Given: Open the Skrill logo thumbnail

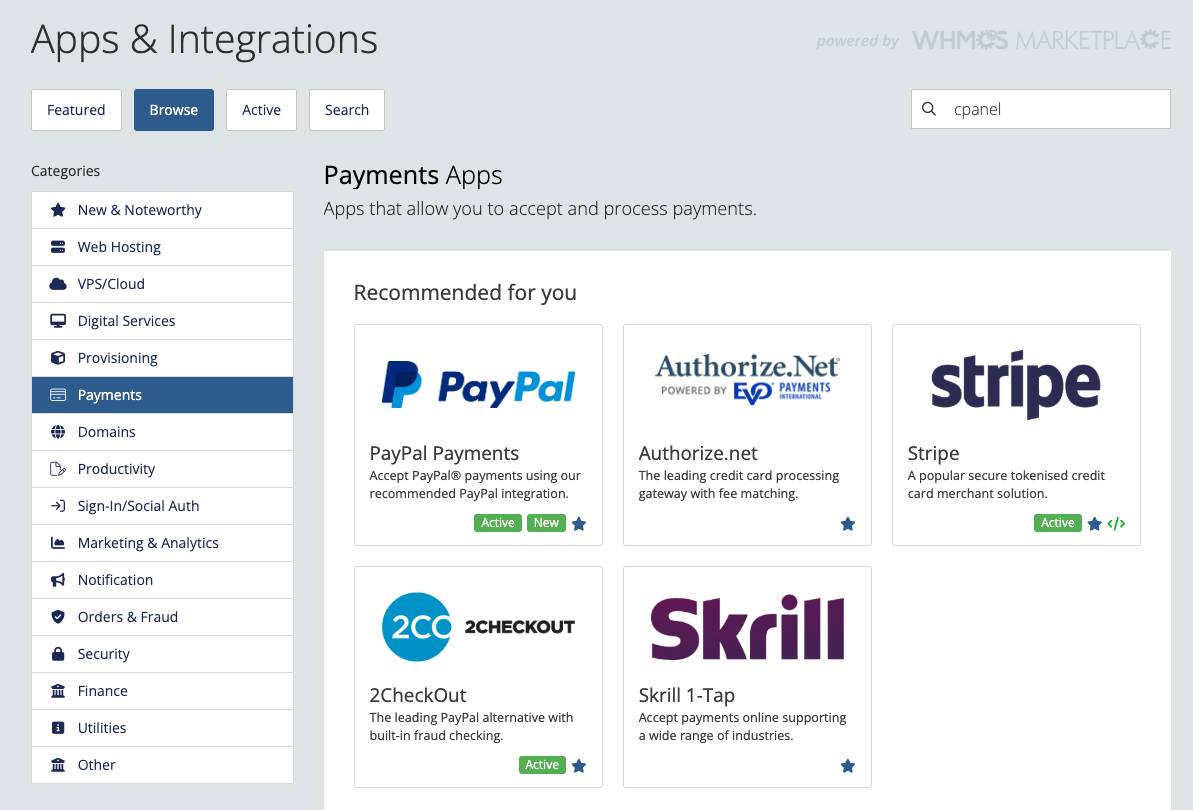Looking at the screenshot, I should pos(747,627).
